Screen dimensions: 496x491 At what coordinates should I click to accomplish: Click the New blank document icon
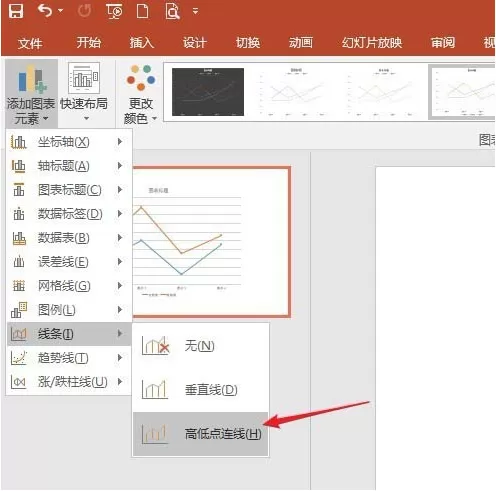pyautogui.click(x=143, y=11)
